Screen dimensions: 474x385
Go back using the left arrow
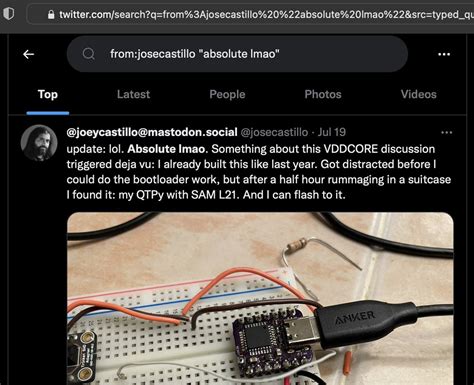click(x=29, y=54)
